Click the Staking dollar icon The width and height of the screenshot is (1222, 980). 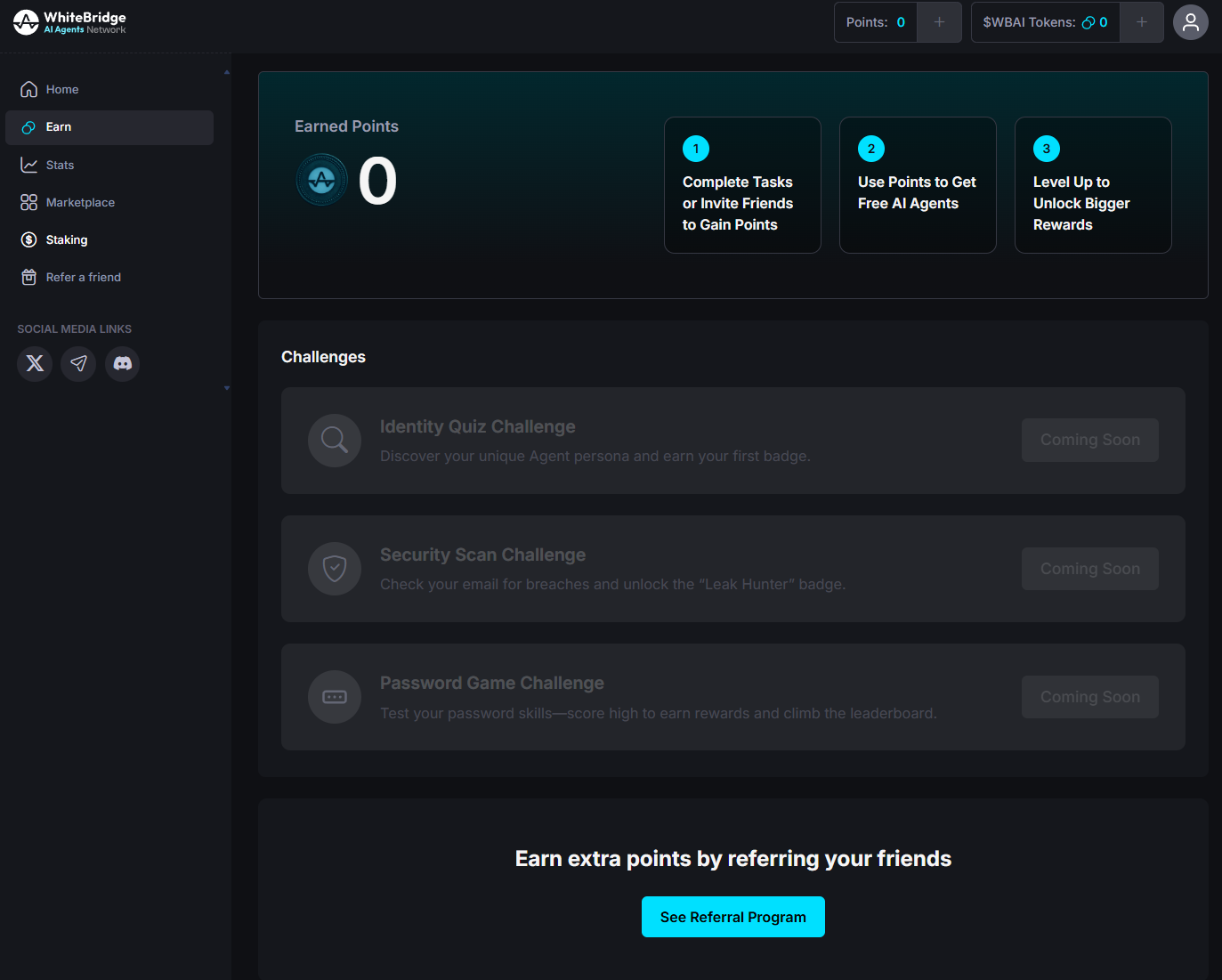[29, 239]
